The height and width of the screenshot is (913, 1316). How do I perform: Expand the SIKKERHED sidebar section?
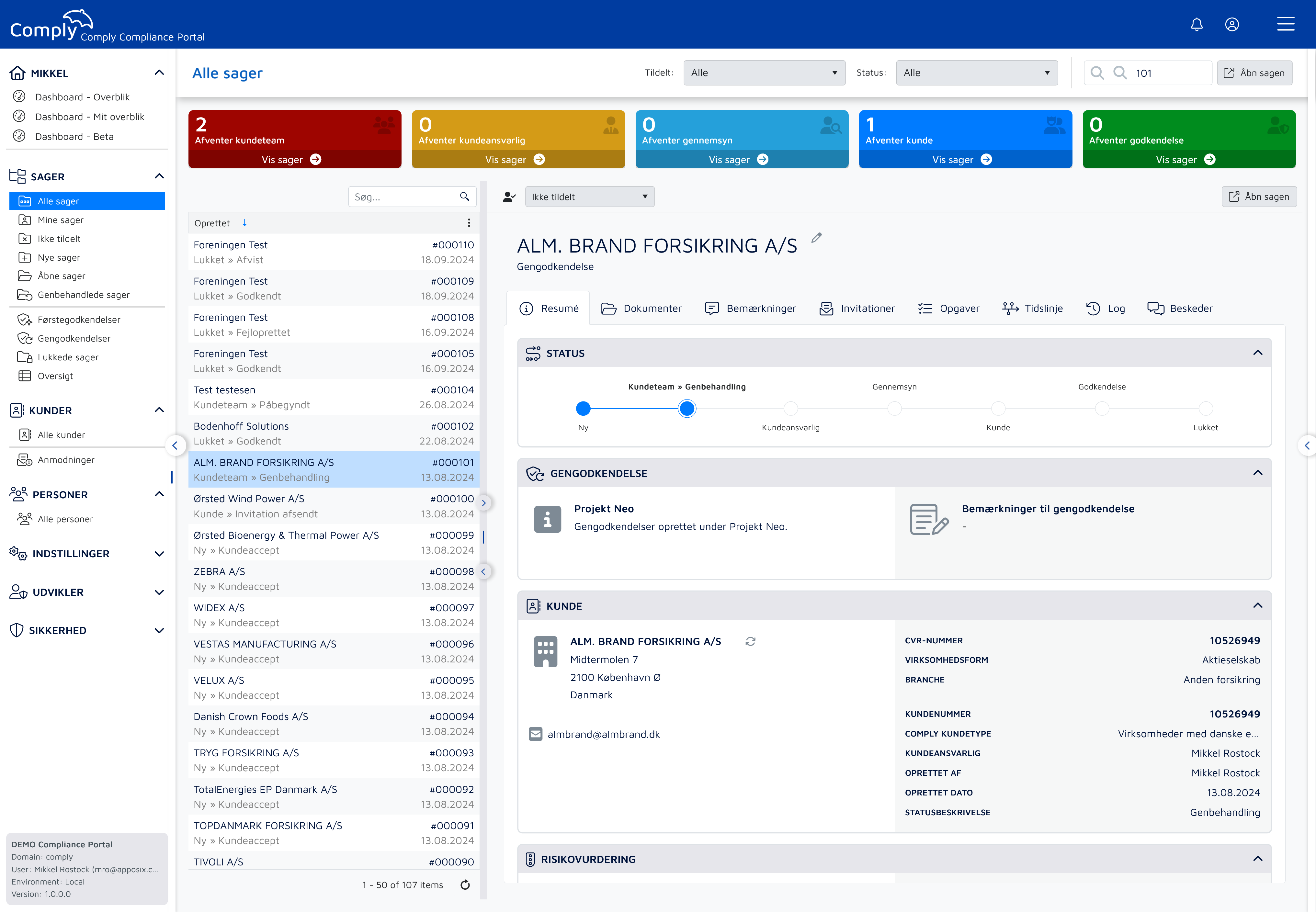point(159,630)
